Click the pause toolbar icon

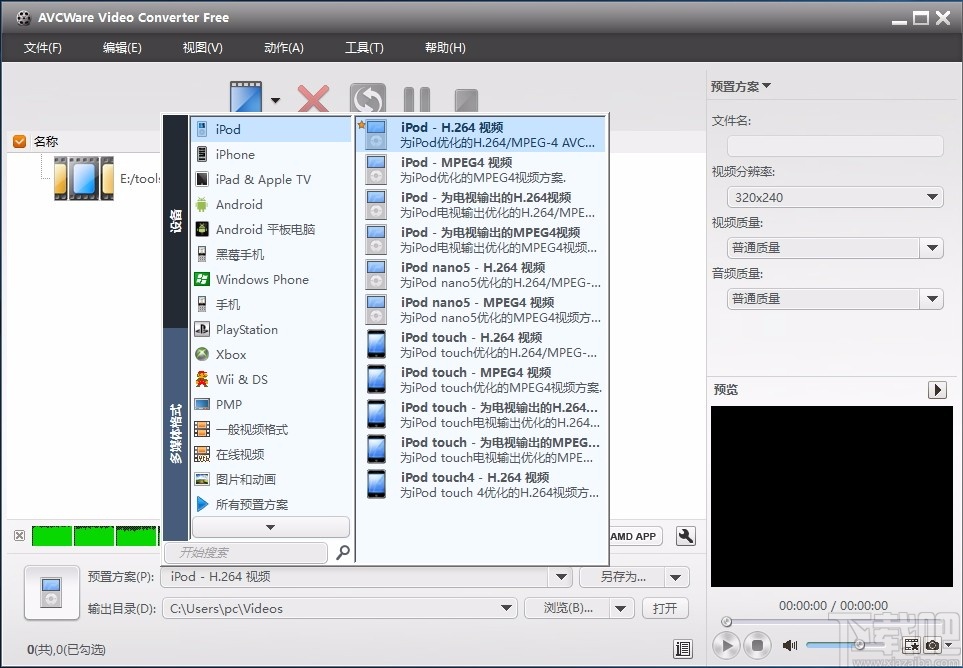[416, 97]
